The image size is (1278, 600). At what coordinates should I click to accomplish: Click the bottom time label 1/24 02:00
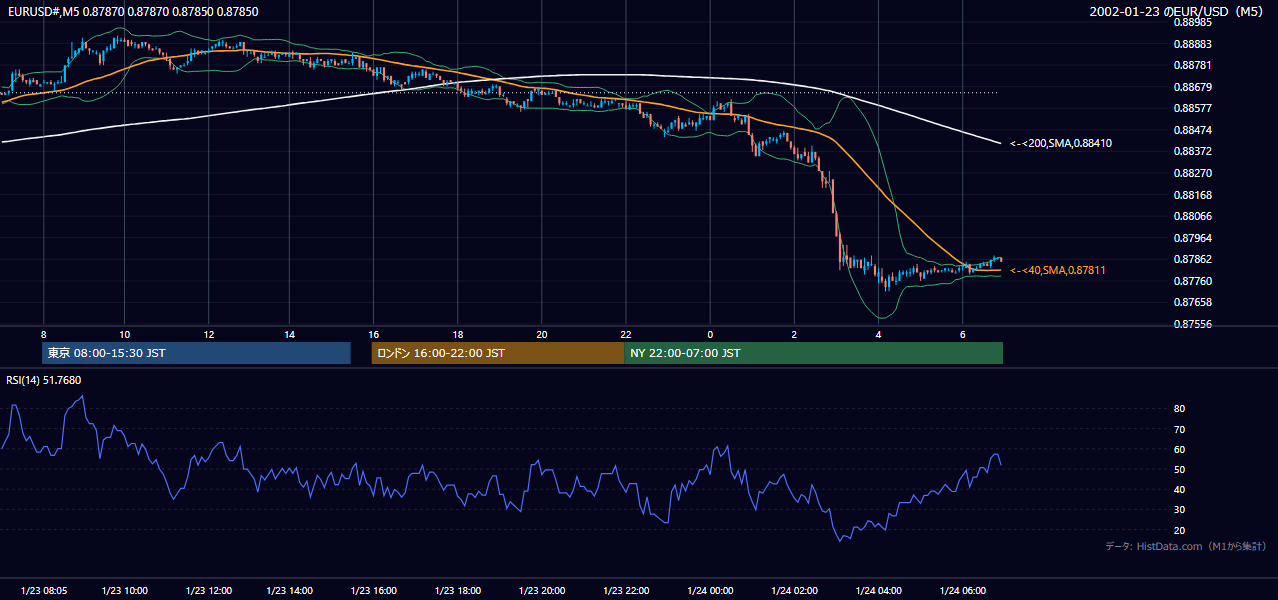(795, 591)
